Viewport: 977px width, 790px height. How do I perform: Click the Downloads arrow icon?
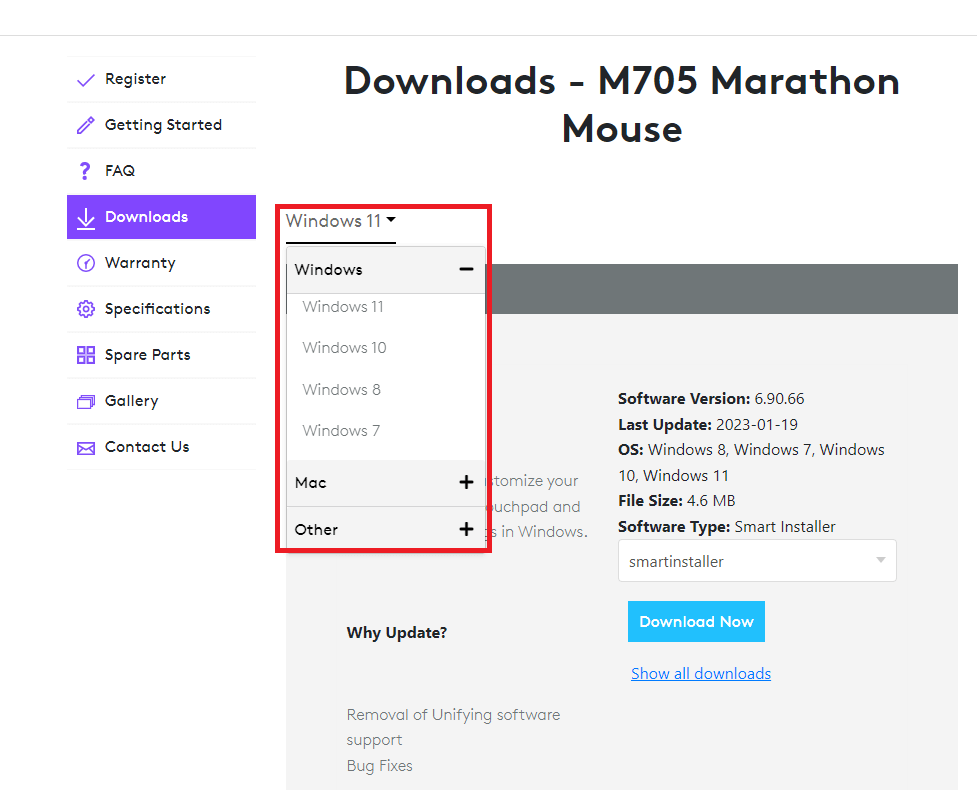(x=86, y=218)
